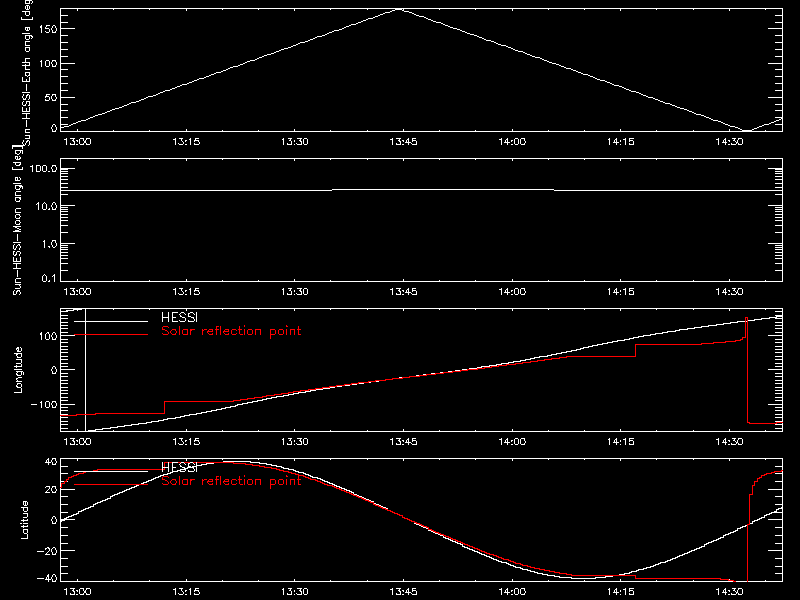Click the 100 tick label on Earth angle axis
This screenshot has height=600, width=800.
[x=48, y=64]
